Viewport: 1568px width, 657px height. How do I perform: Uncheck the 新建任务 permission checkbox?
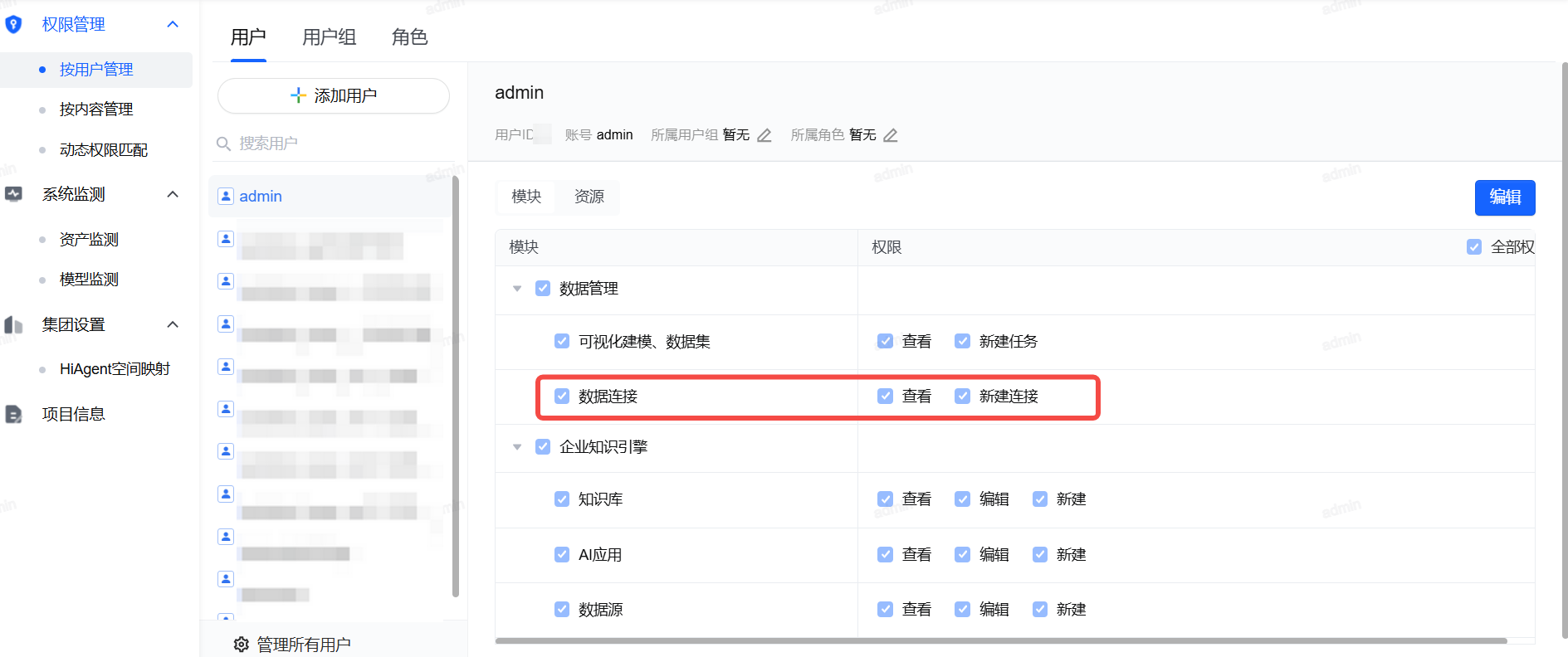(x=962, y=342)
